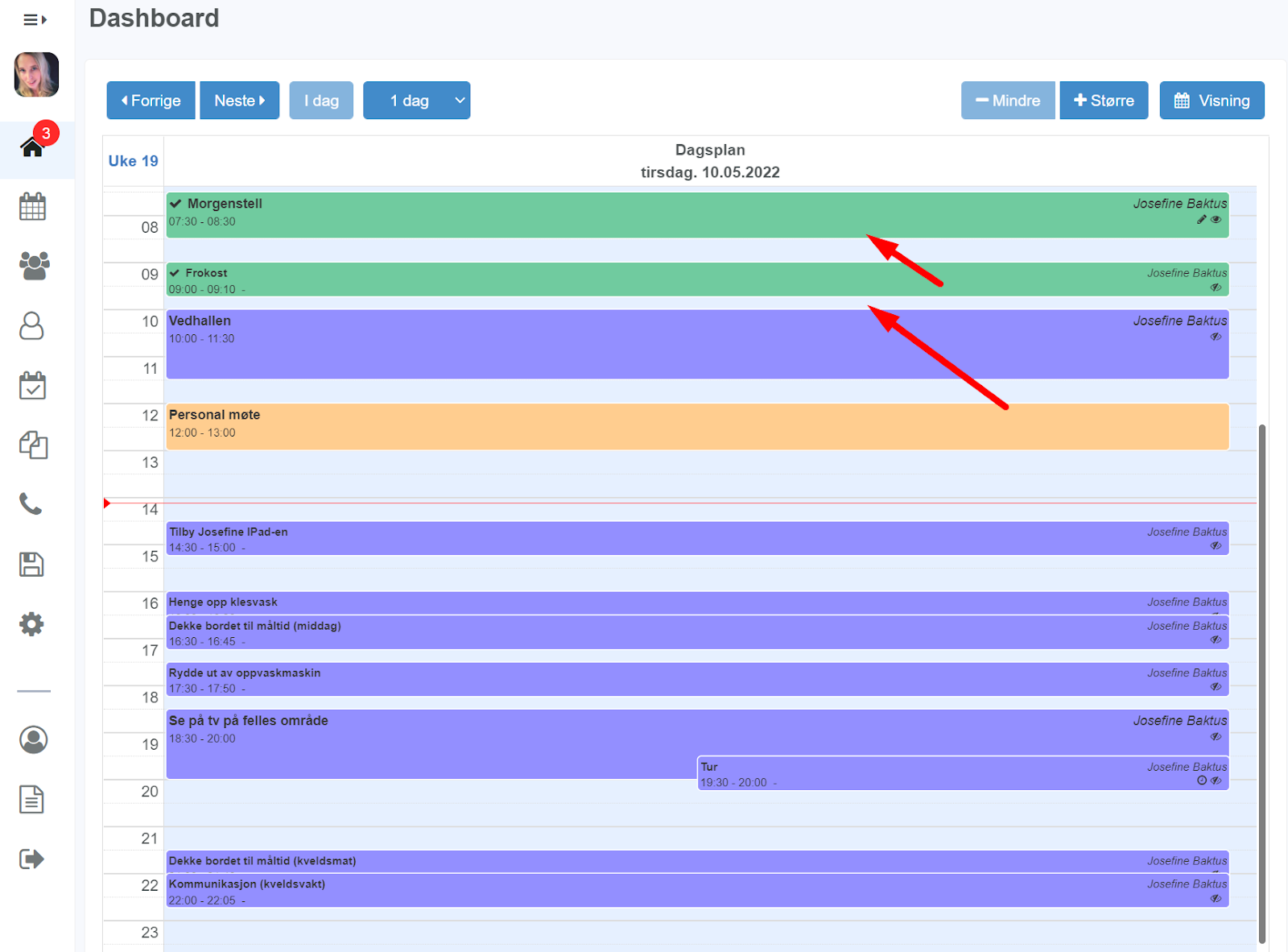Shrink the view with Mindre button

[x=1008, y=101]
